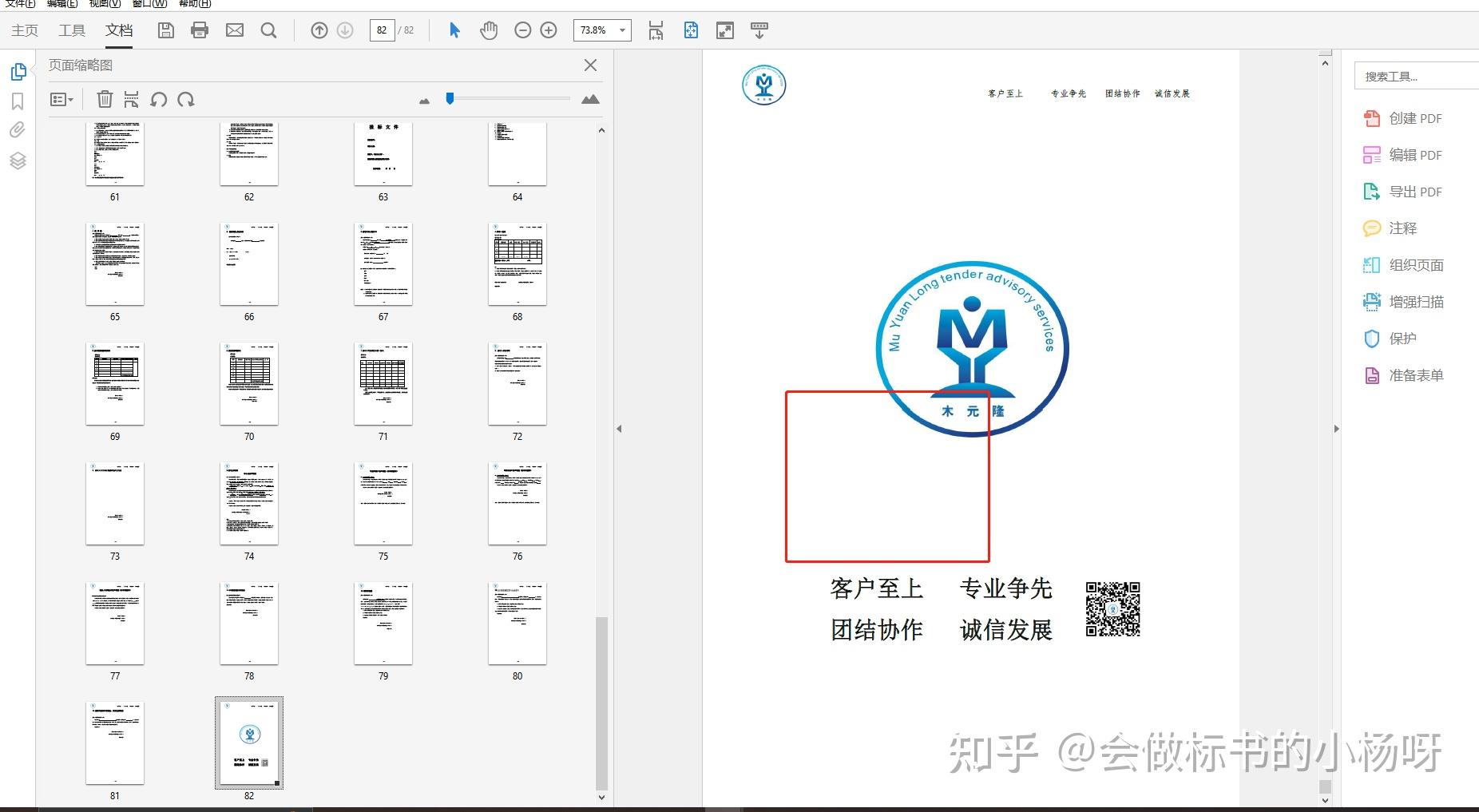Select page 63 thumbnail

coord(383,153)
